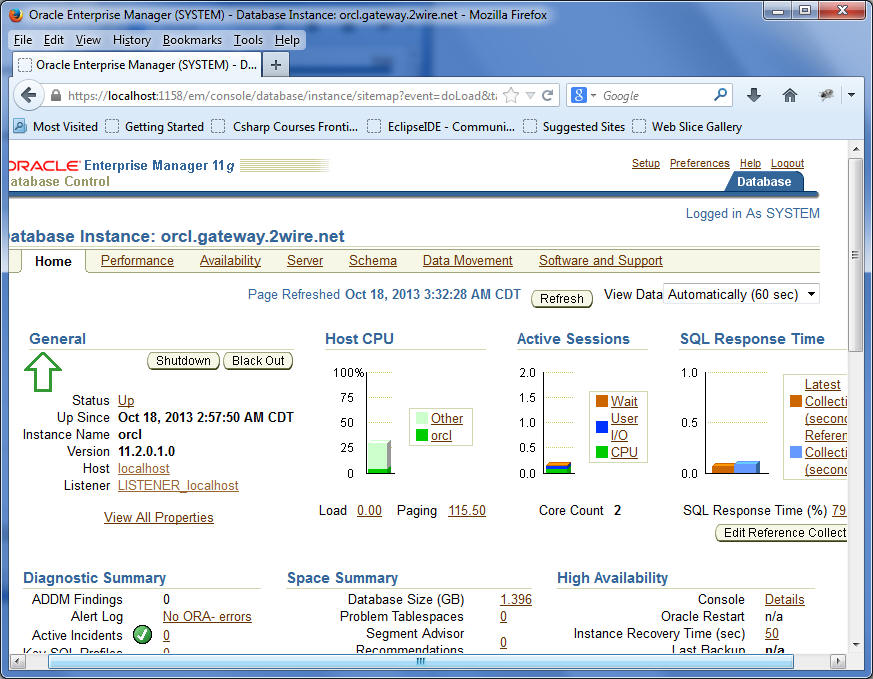
Task: Click the orcl legend link in Host CPU
Action: point(441,435)
